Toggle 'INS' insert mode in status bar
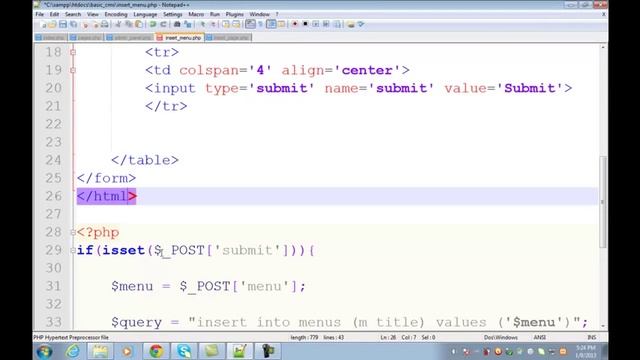Viewport: 640px width, 360px height. point(591,338)
